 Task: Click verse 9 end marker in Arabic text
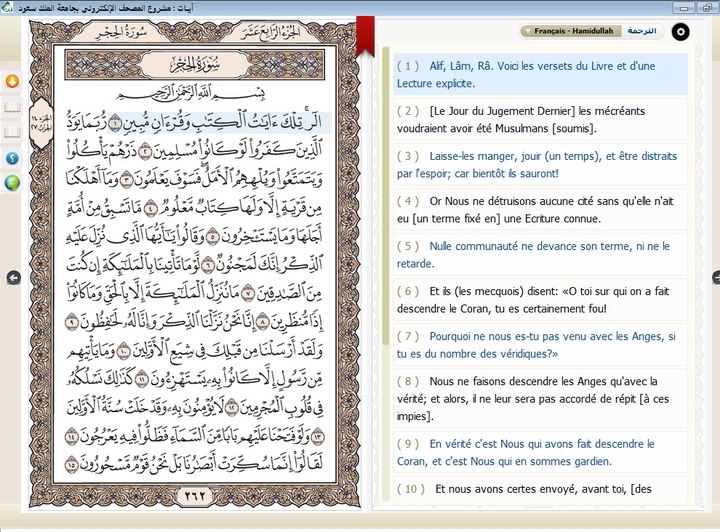71,322
